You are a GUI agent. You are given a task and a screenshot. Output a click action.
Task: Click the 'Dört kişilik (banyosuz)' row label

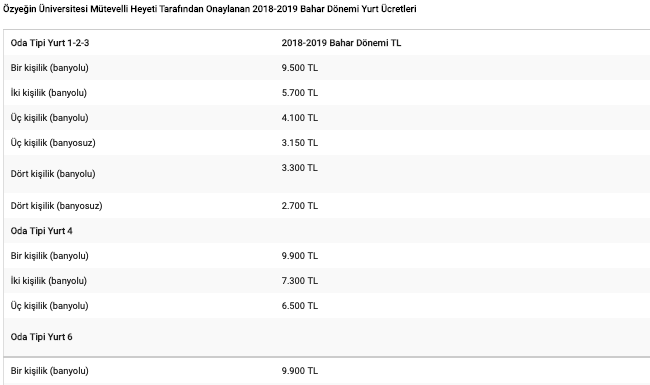click(56, 206)
